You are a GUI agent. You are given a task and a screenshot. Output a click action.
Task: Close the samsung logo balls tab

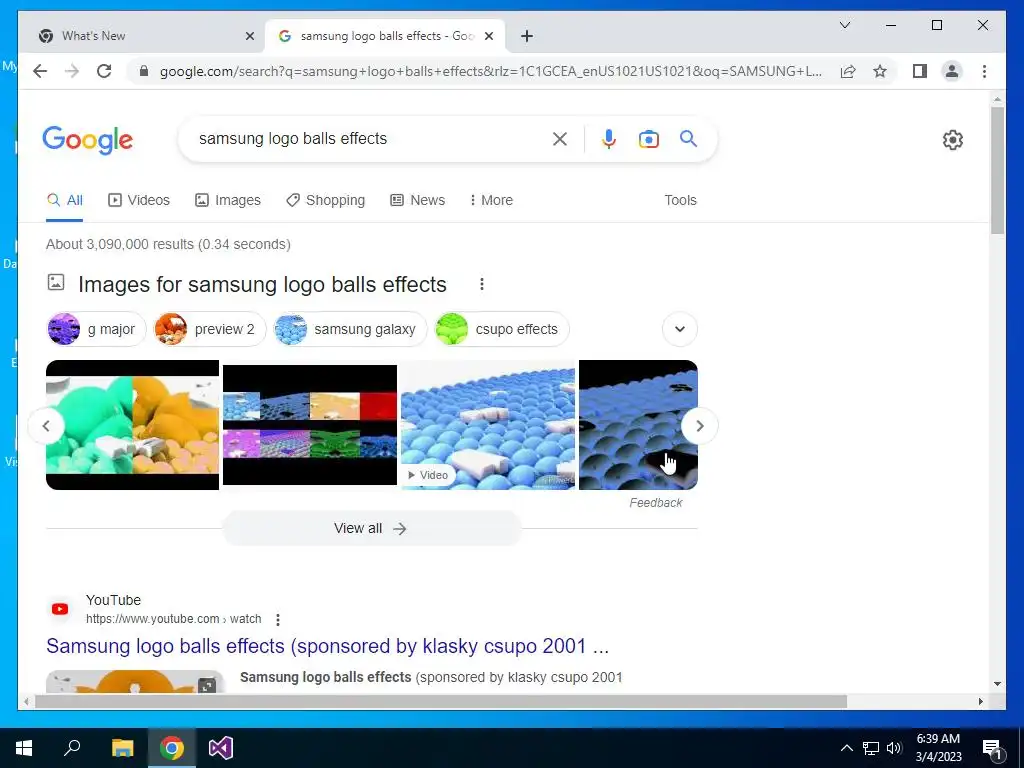point(488,37)
